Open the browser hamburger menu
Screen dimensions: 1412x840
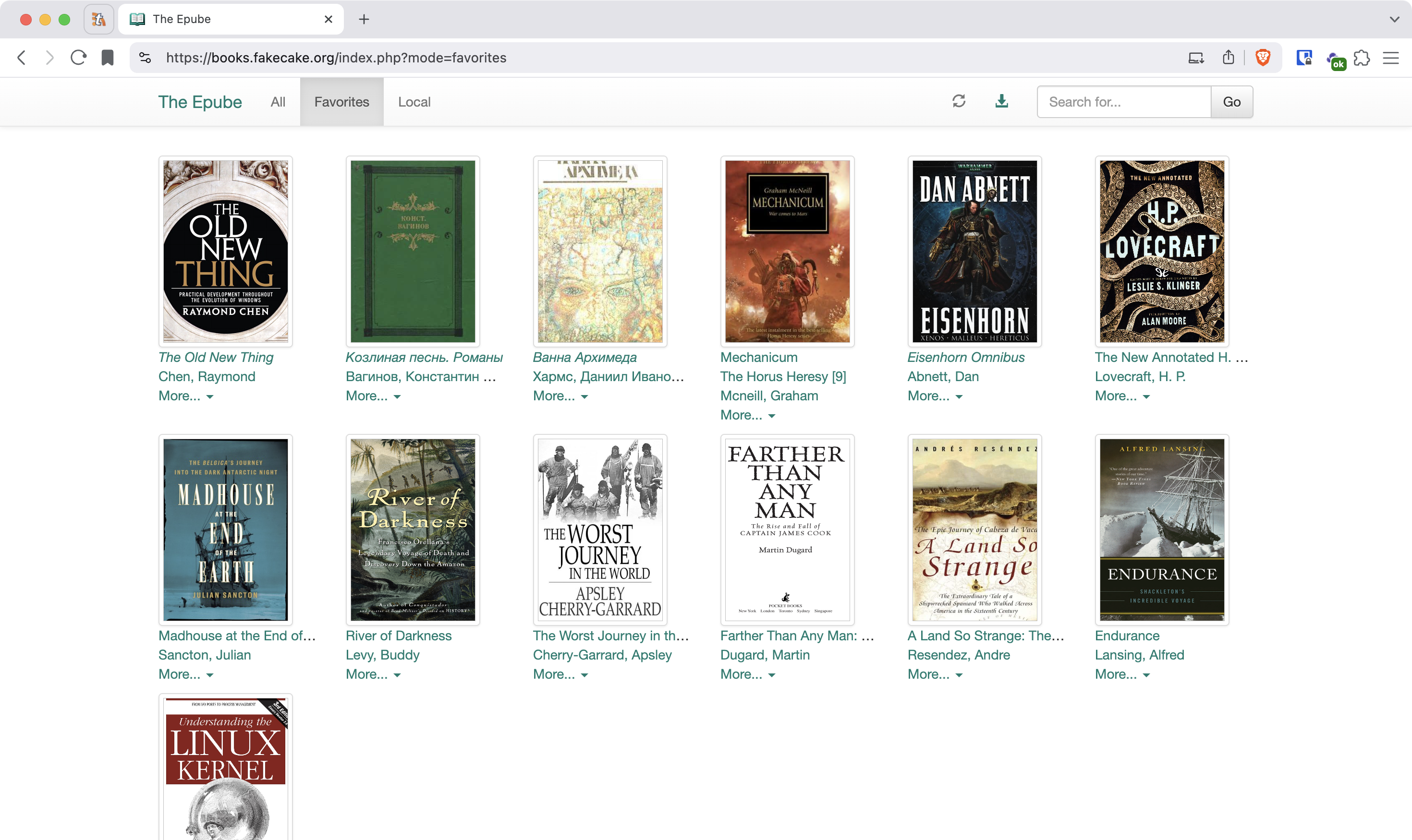[x=1390, y=58]
